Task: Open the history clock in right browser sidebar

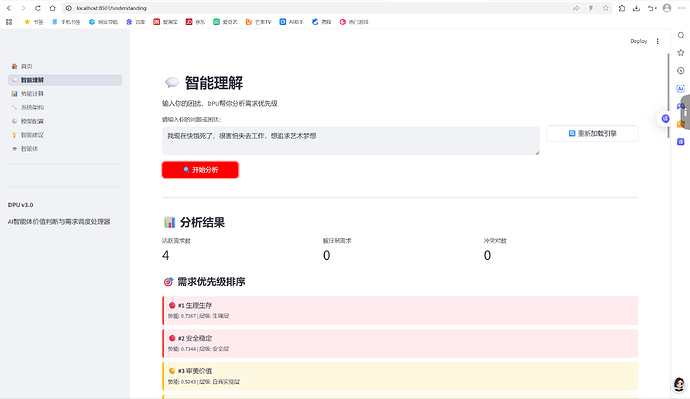Action: [681, 70]
